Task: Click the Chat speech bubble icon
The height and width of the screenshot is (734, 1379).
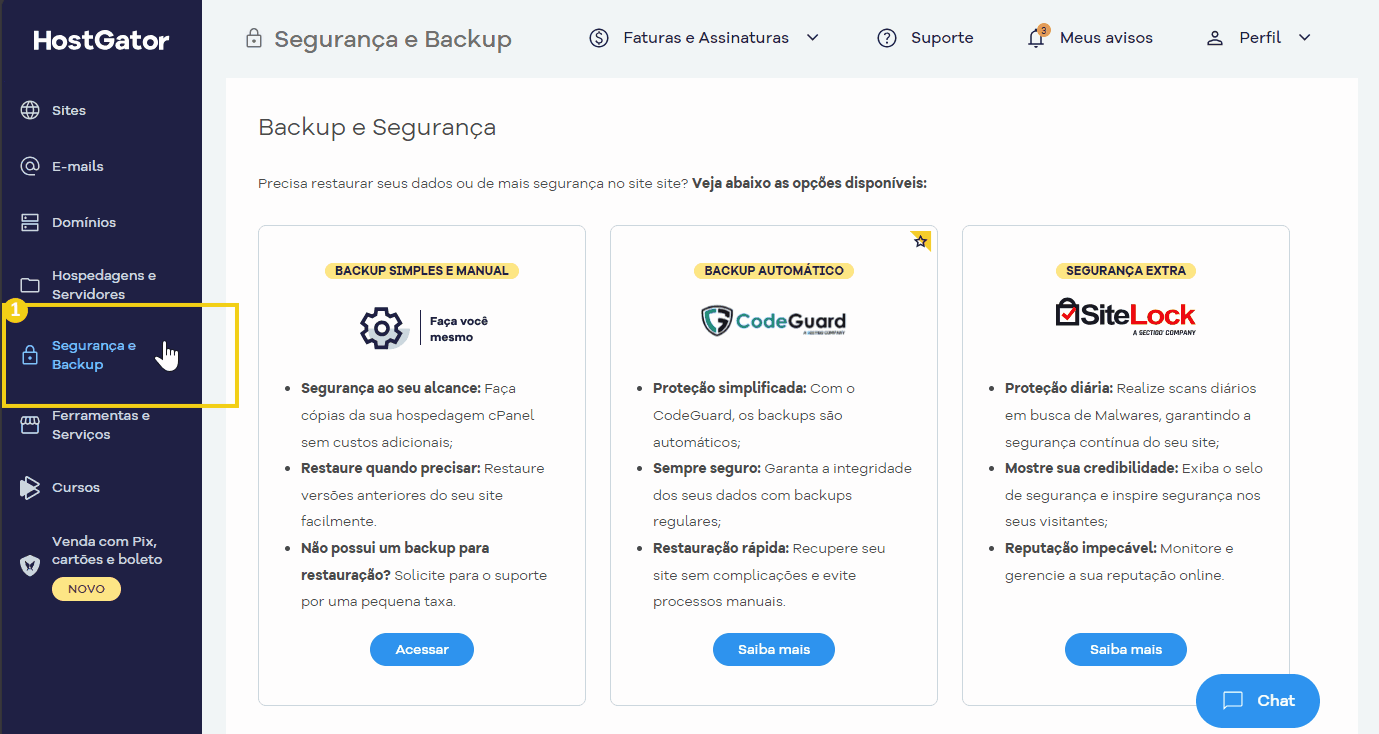Action: 1233,700
